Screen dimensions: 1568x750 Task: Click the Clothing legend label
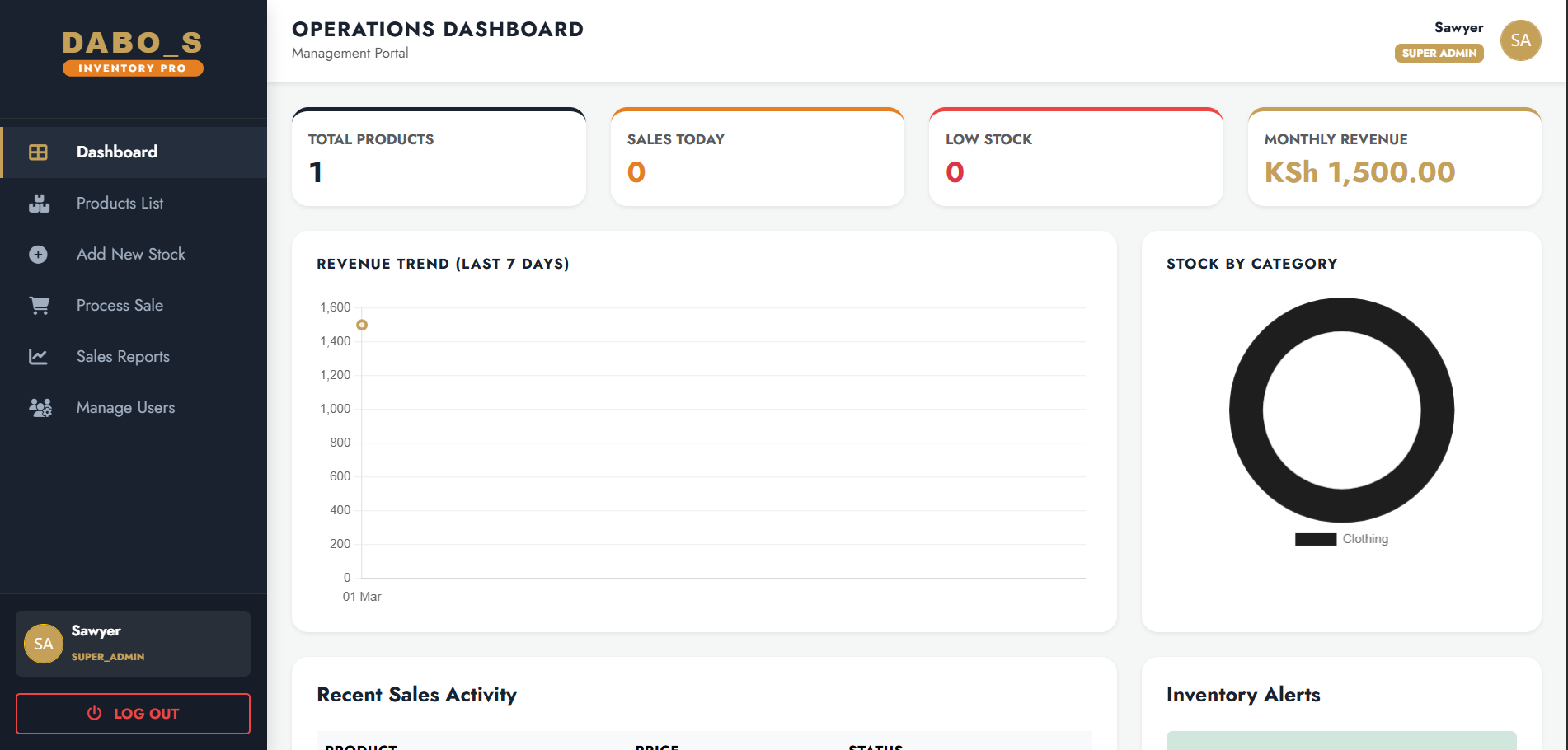(1365, 539)
